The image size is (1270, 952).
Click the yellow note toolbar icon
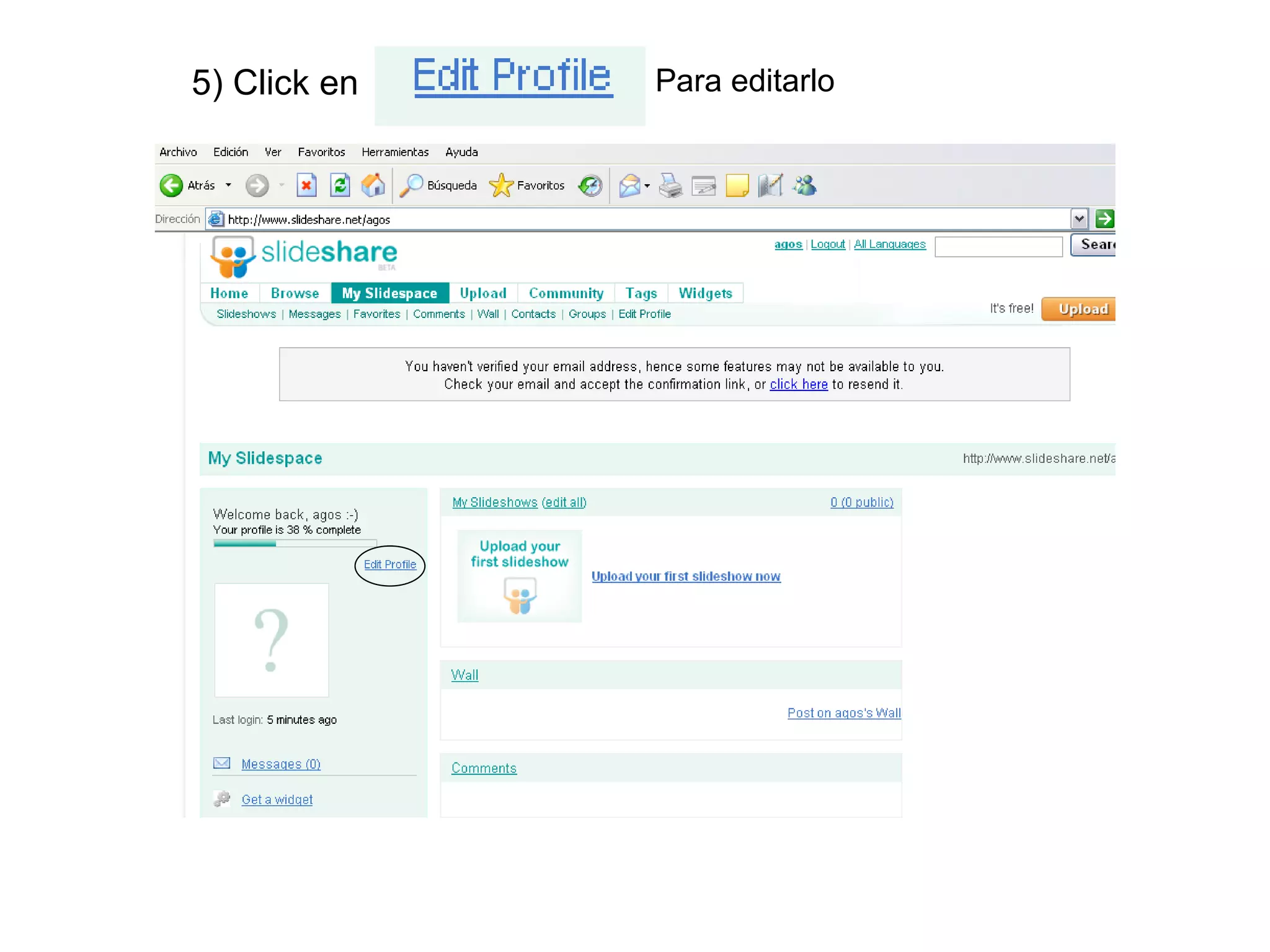737,185
